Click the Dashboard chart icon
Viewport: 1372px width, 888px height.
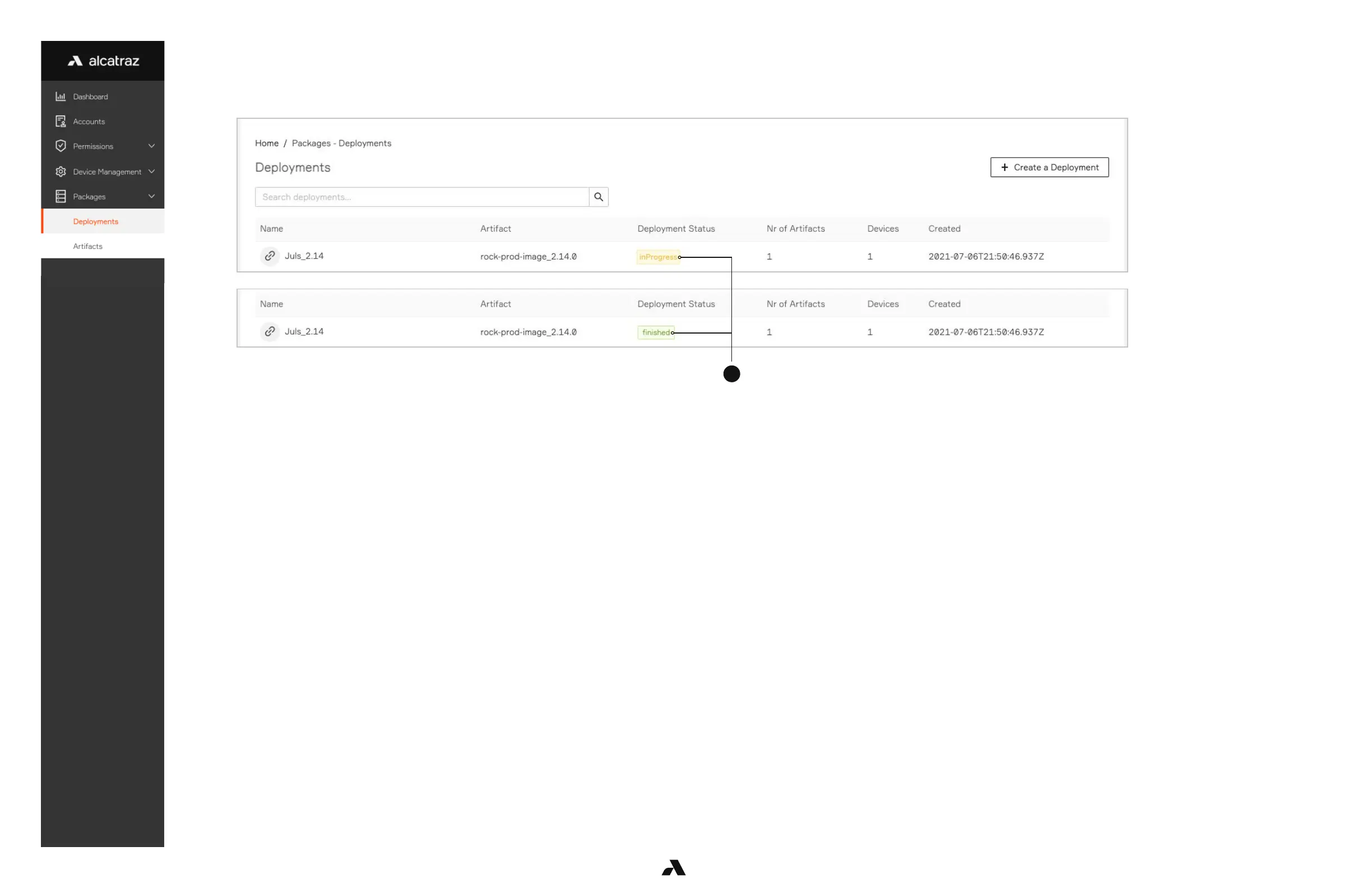[61, 96]
